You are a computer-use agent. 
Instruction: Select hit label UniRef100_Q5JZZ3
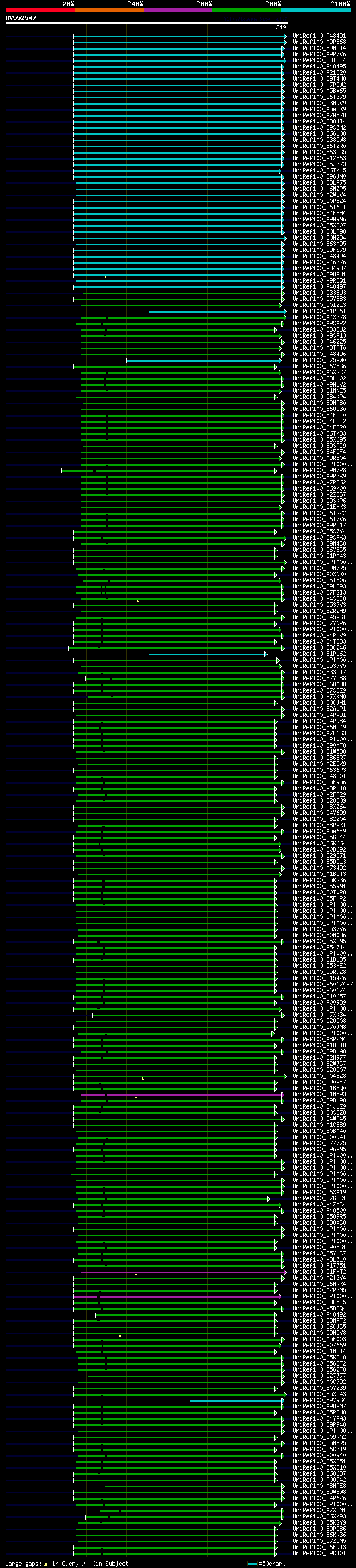click(x=319, y=164)
